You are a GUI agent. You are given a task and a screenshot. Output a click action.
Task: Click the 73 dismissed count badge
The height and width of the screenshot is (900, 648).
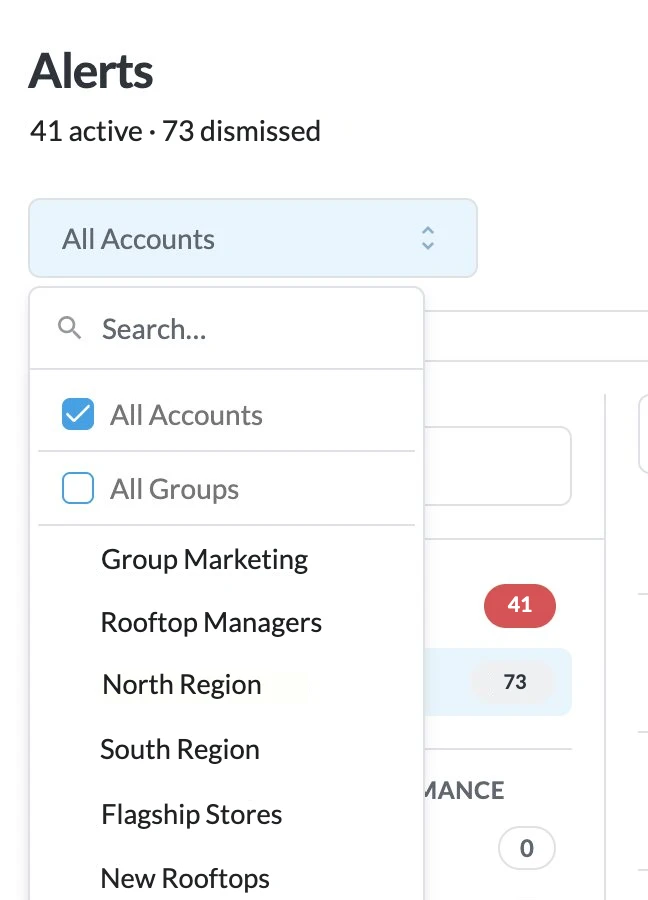coord(514,682)
